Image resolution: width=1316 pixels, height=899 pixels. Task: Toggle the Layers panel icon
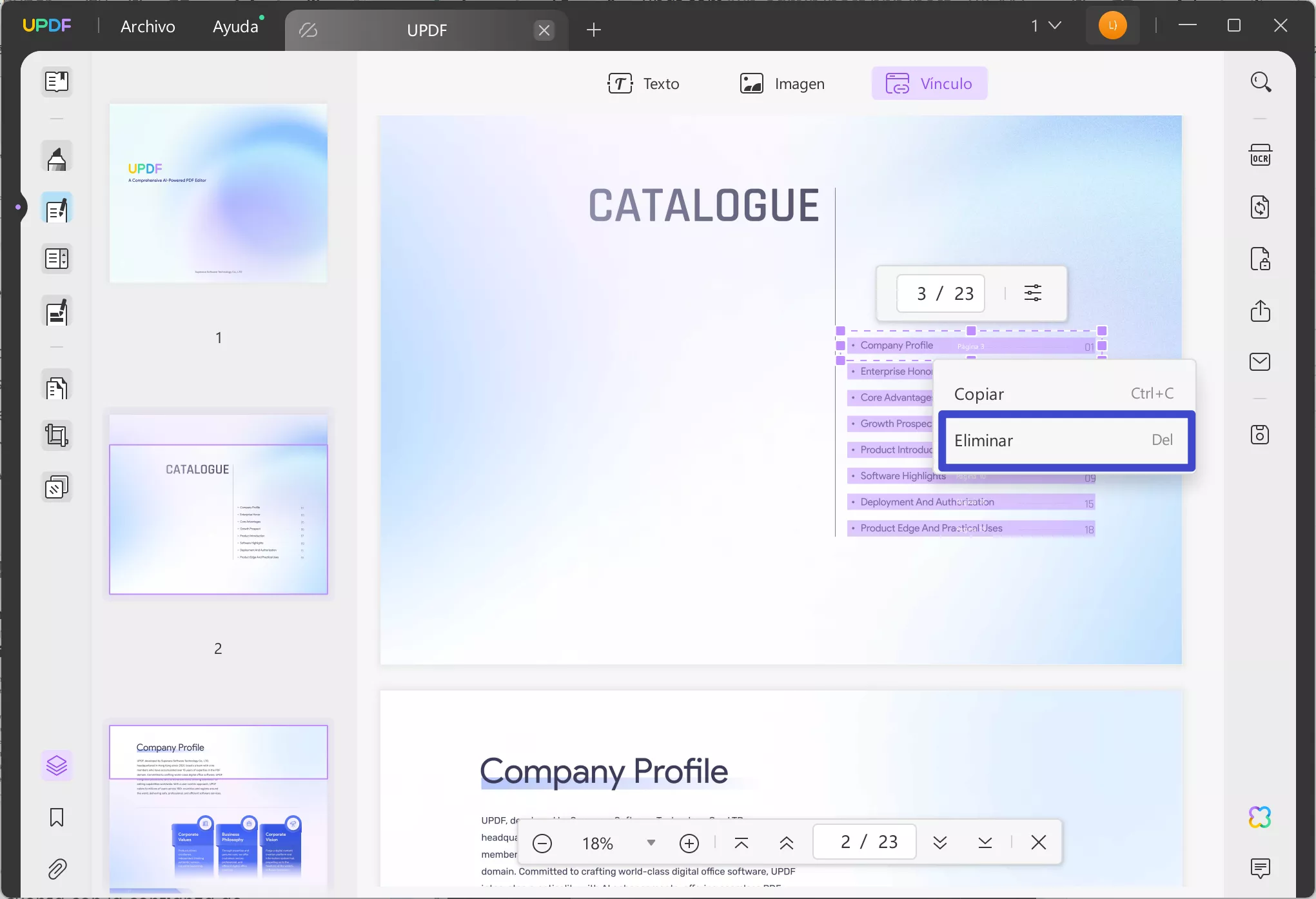(x=57, y=766)
